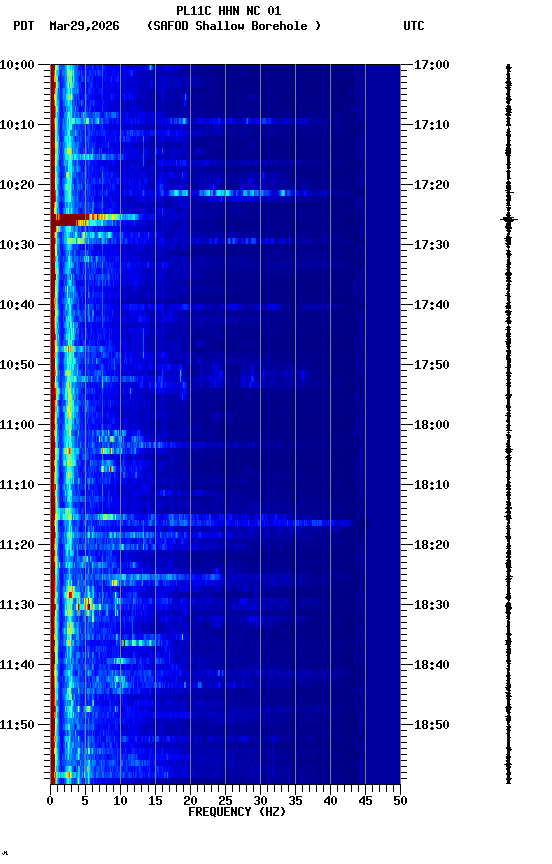Click the 18:50 UTC time label
Image resolution: width=552 pixels, height=864 pixels.
pyautogui.click(x=432, y=725)
